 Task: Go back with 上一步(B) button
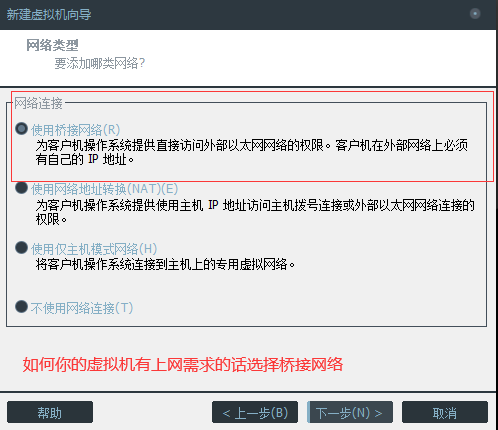[255, 412]
